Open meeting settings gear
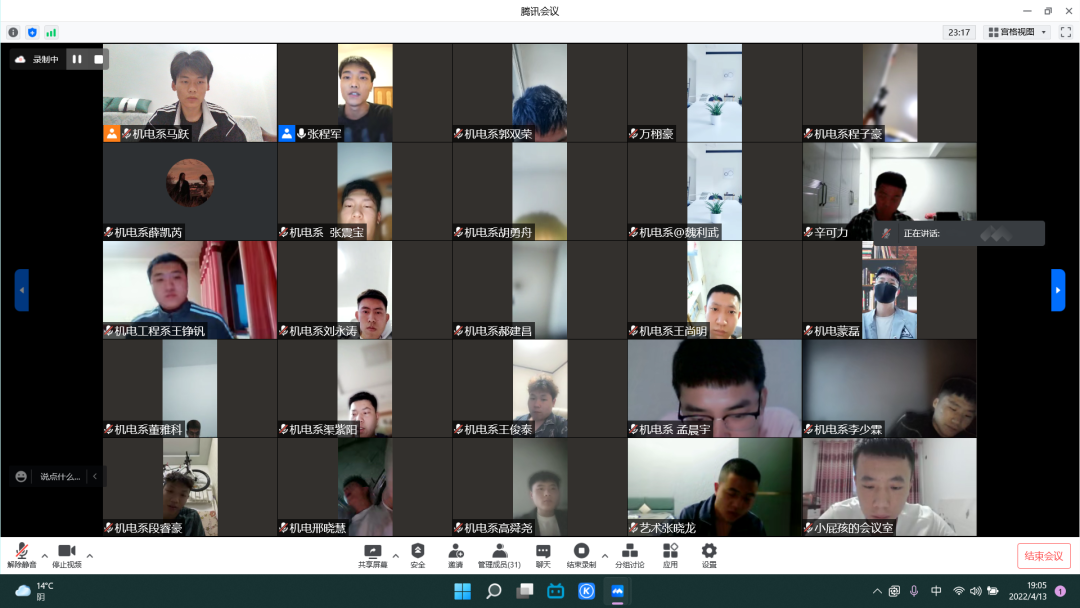The height and width of the screenshot is (608, 1080). (709, 556)
